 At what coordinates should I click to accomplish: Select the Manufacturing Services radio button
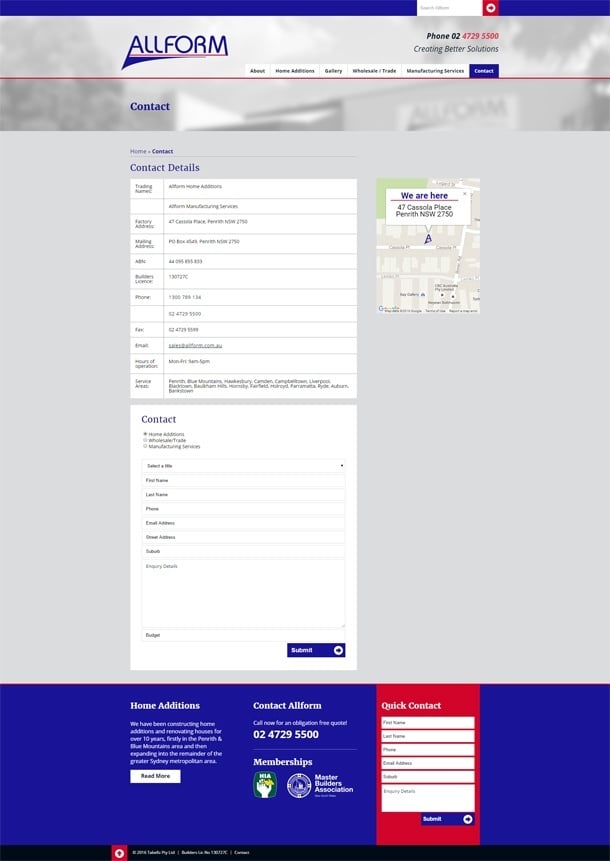[x=145, y=446]
